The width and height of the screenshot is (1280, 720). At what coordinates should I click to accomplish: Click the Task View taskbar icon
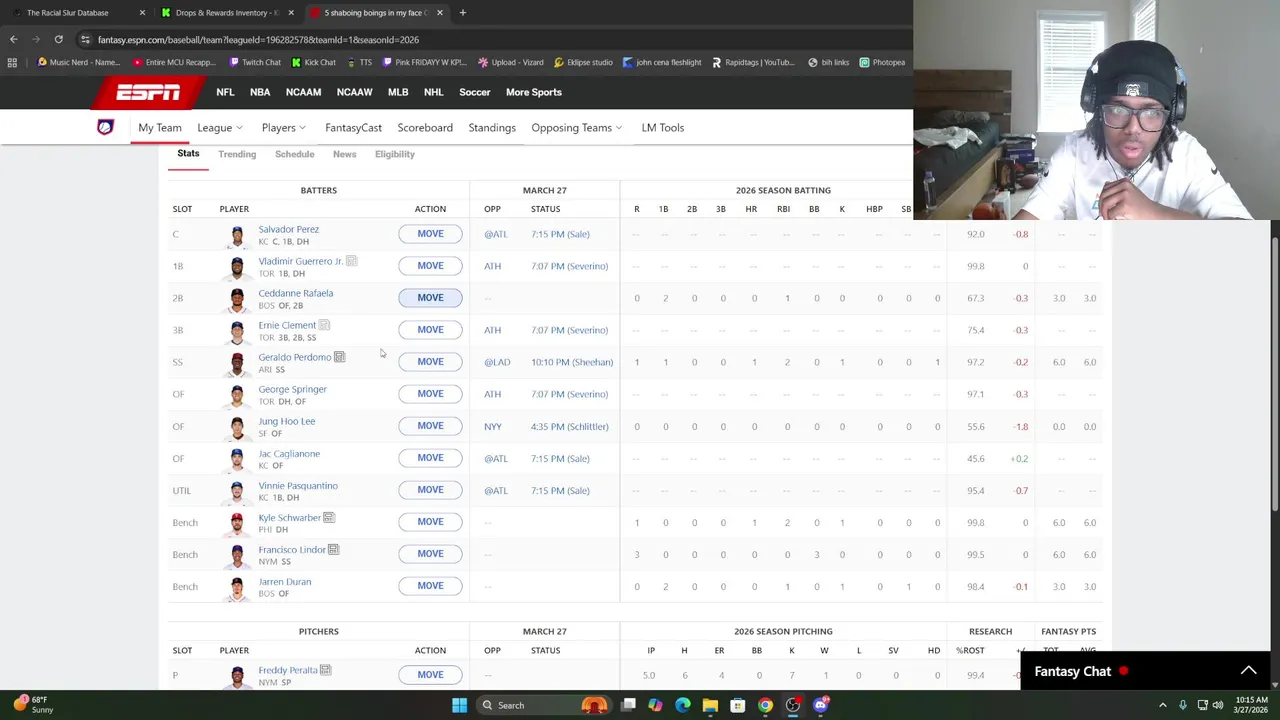[628, 705]
